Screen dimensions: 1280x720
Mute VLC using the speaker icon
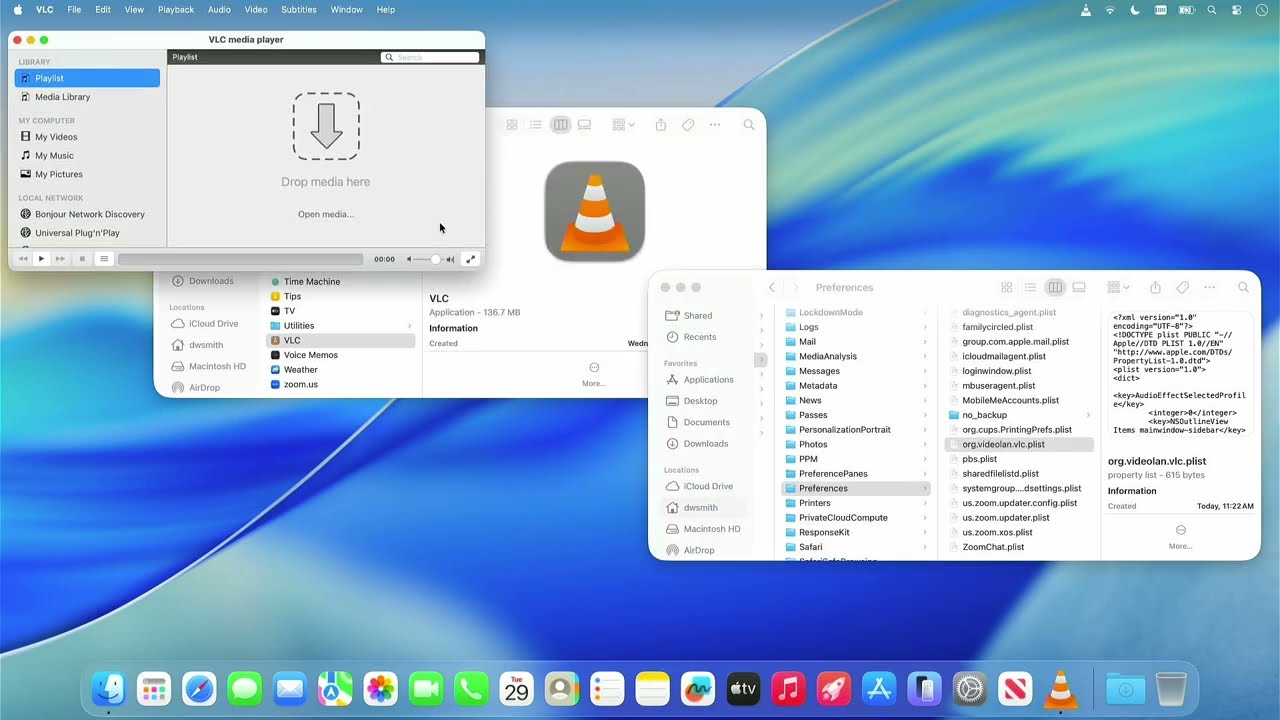click(408, 259)
